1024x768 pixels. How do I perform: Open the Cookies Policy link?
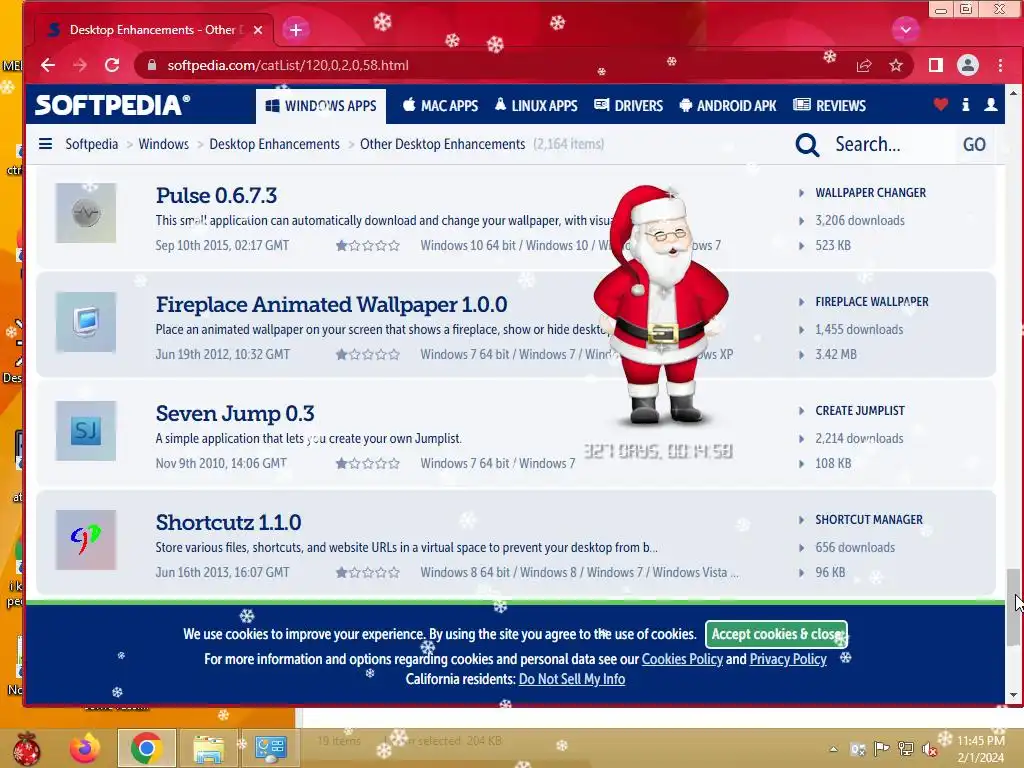click(x=682, y=659)
